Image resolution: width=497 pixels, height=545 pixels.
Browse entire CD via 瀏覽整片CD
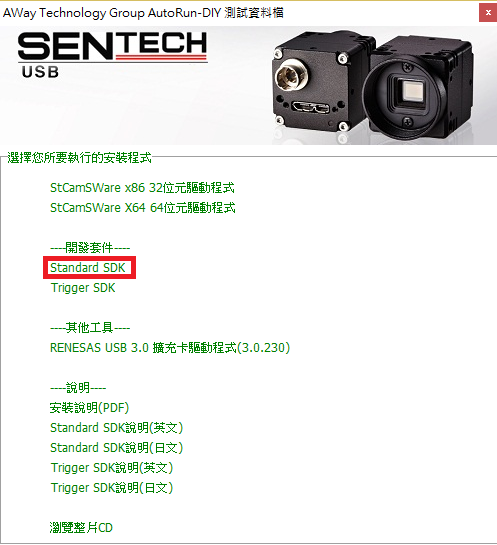81,528
